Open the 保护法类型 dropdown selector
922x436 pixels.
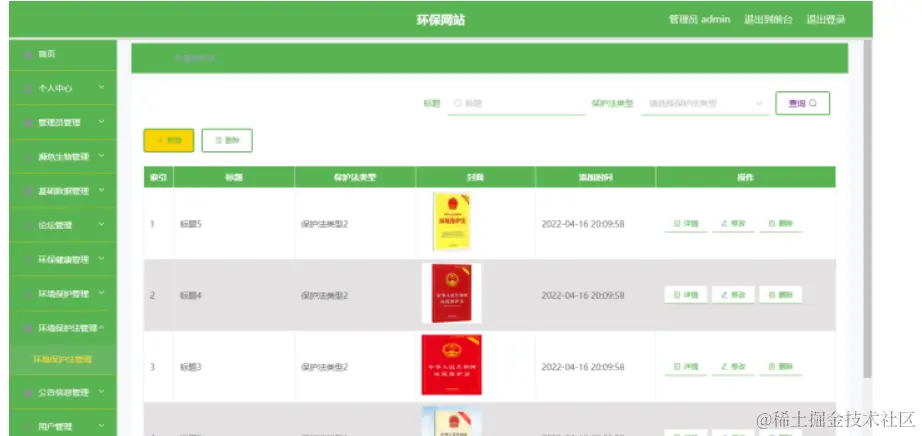704,104
